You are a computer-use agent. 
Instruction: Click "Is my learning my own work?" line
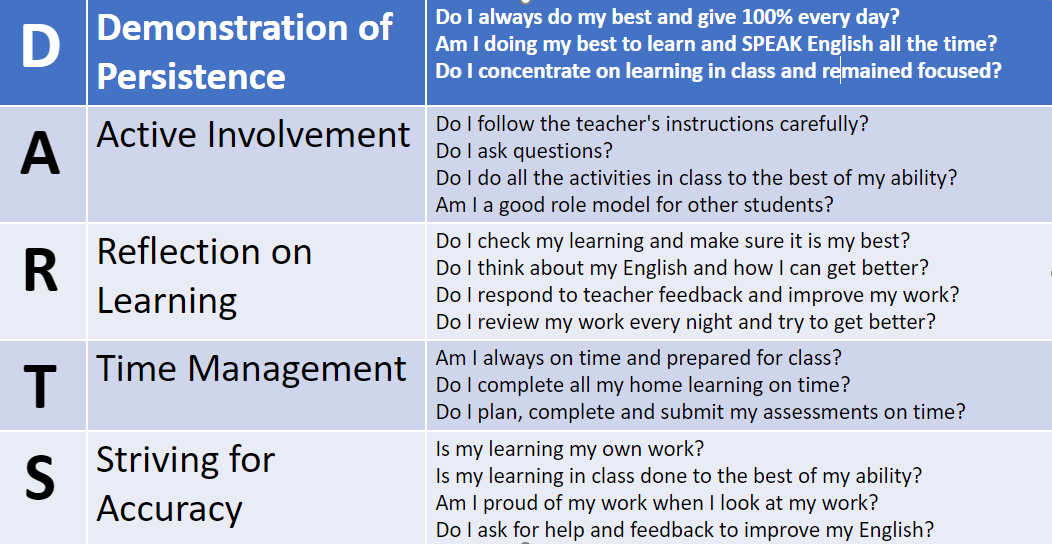click(570, 449)
